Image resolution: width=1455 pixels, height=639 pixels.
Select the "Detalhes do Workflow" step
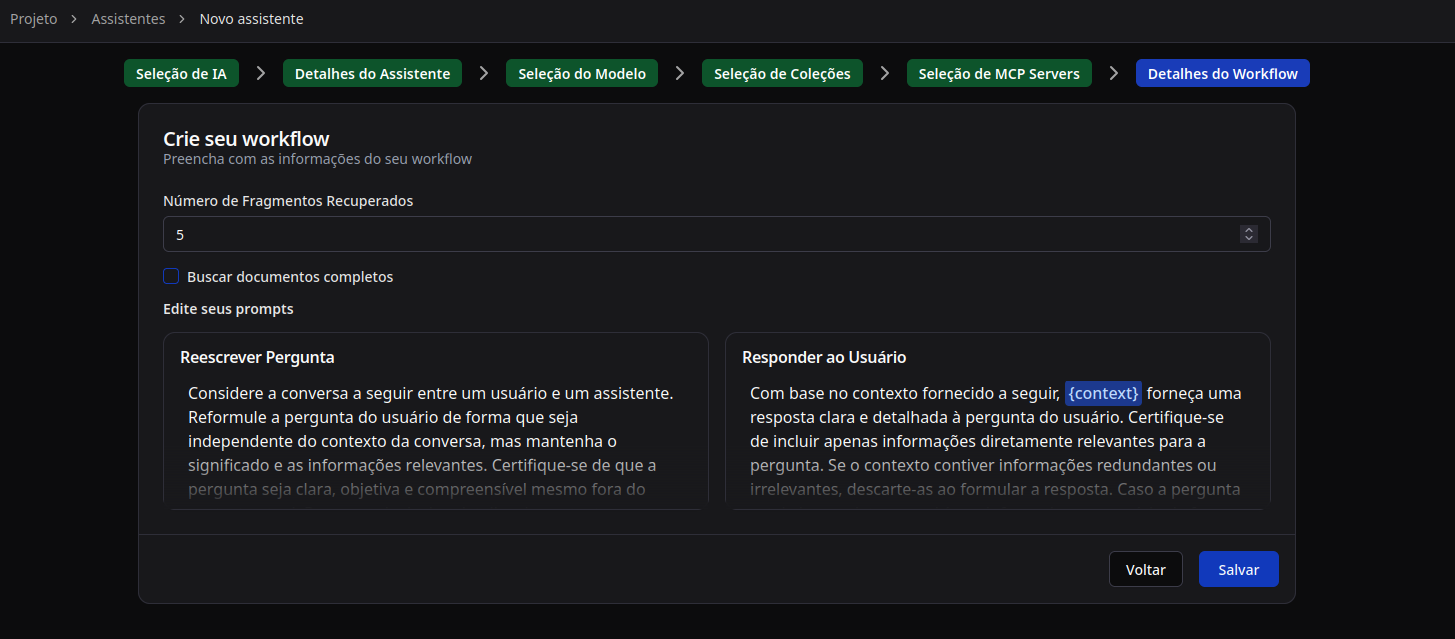pos(1222,72)
